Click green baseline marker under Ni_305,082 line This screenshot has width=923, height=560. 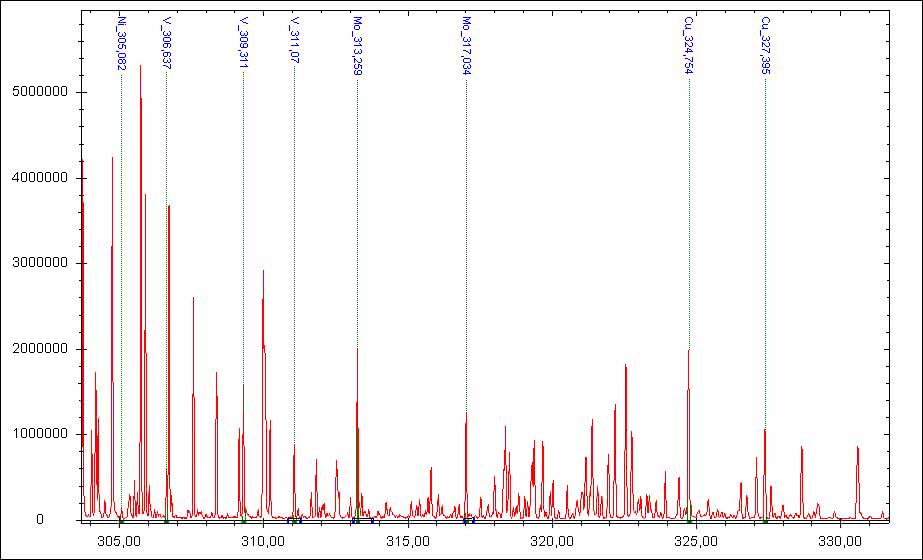coord(121,521)
